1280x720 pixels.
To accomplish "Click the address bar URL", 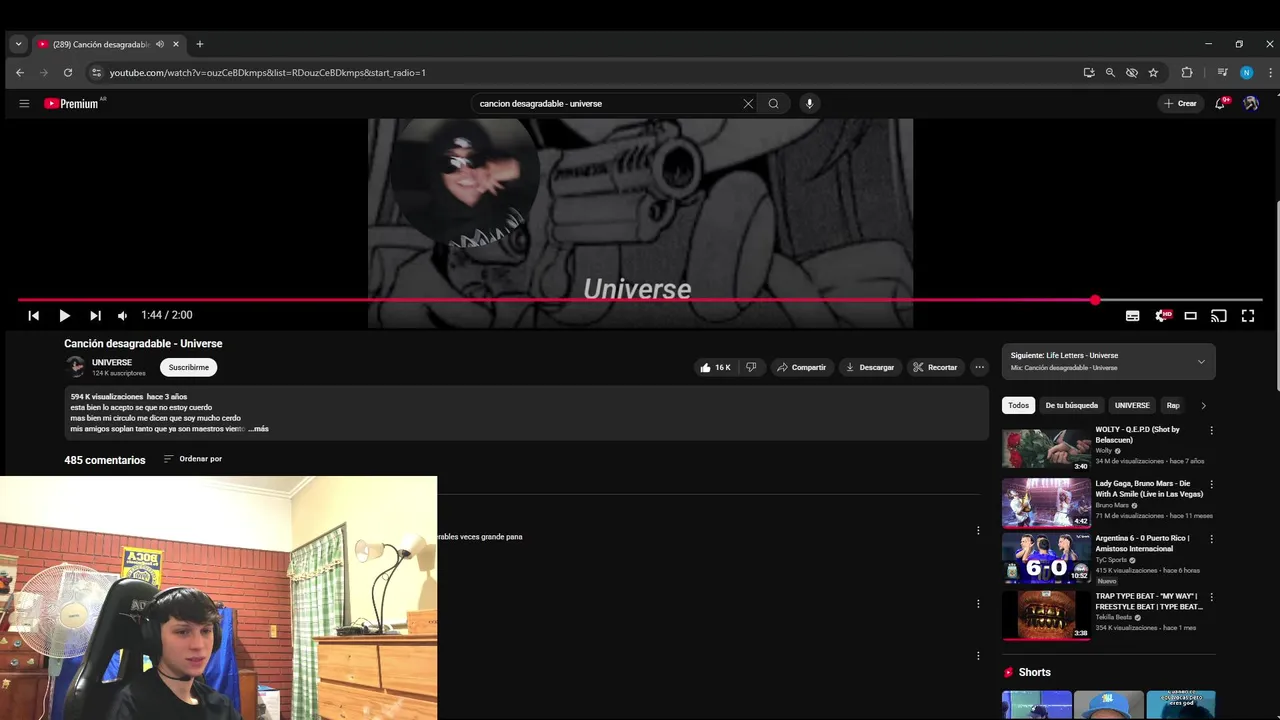I will (268, 72).
